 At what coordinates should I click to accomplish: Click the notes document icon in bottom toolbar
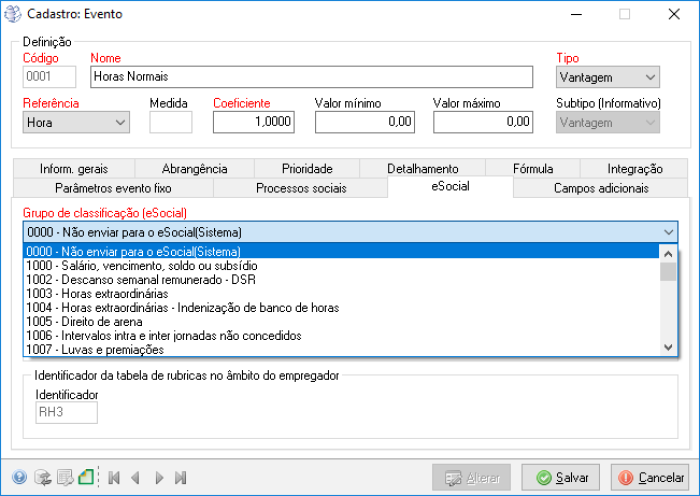coord(64,477)
